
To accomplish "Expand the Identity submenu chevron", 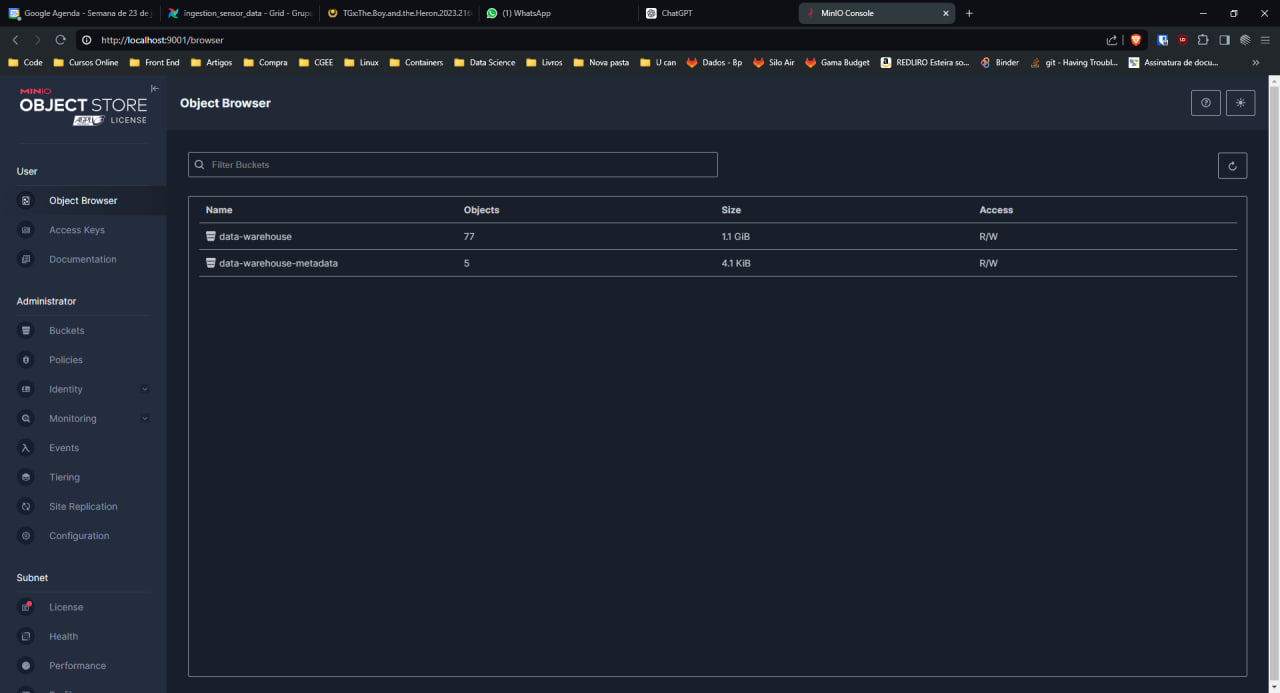I will click(x=145, y=389).
